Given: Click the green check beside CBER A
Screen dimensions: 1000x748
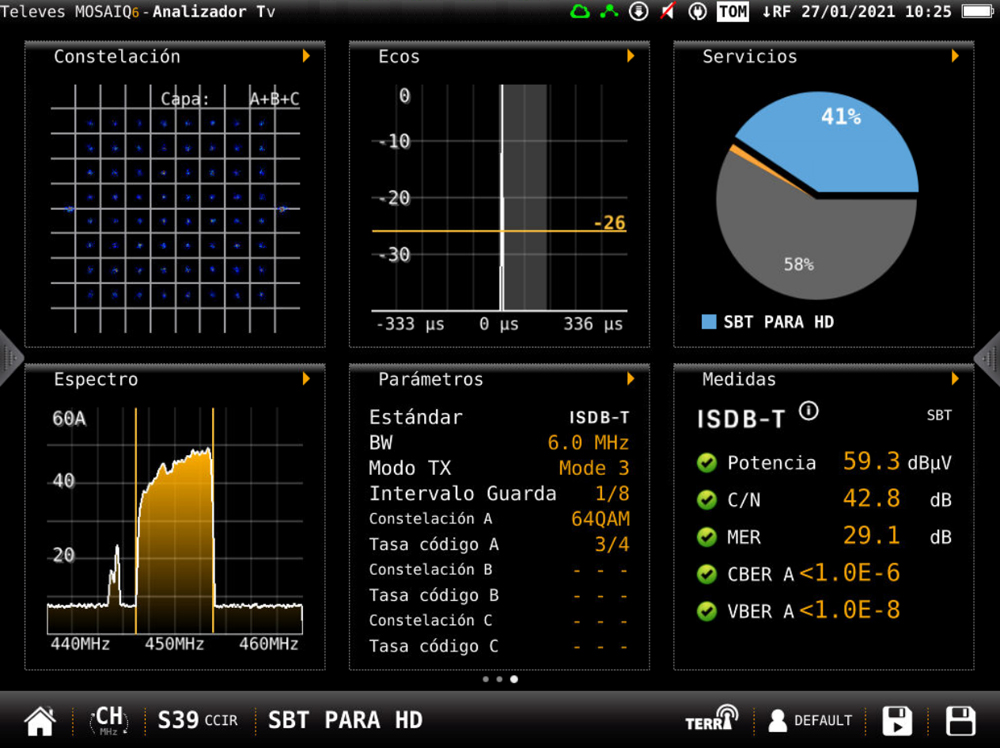Looking at the screenshot, I should (x=707, y=574).
